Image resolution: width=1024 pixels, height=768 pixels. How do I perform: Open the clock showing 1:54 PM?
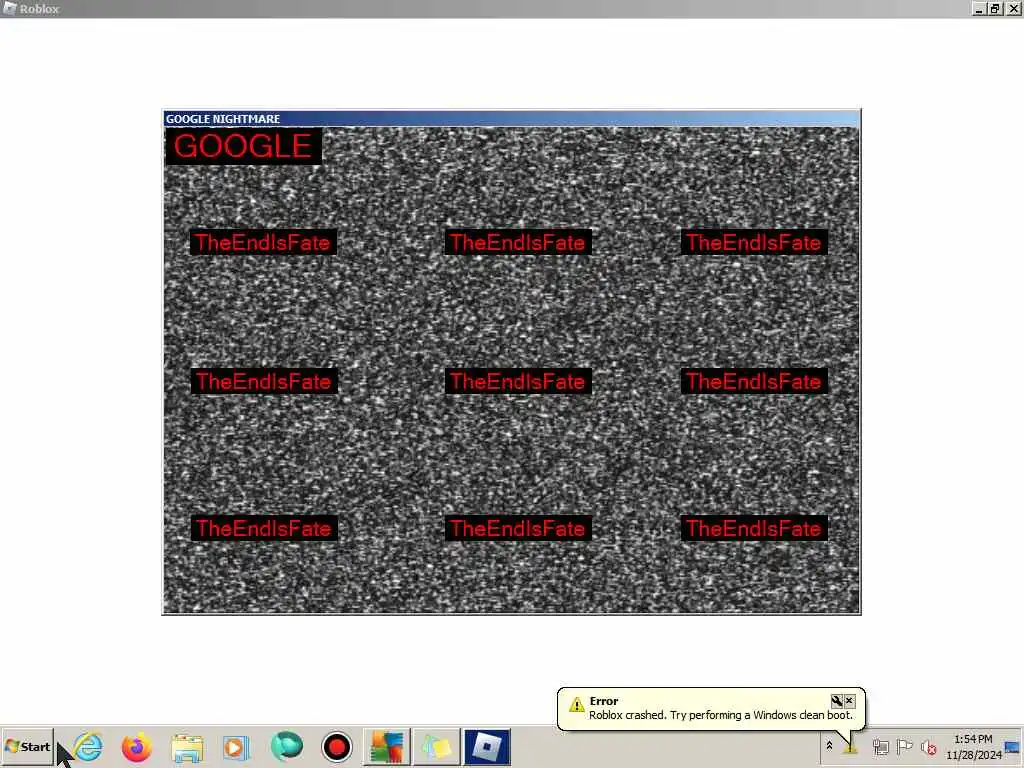tap(973, 746)
